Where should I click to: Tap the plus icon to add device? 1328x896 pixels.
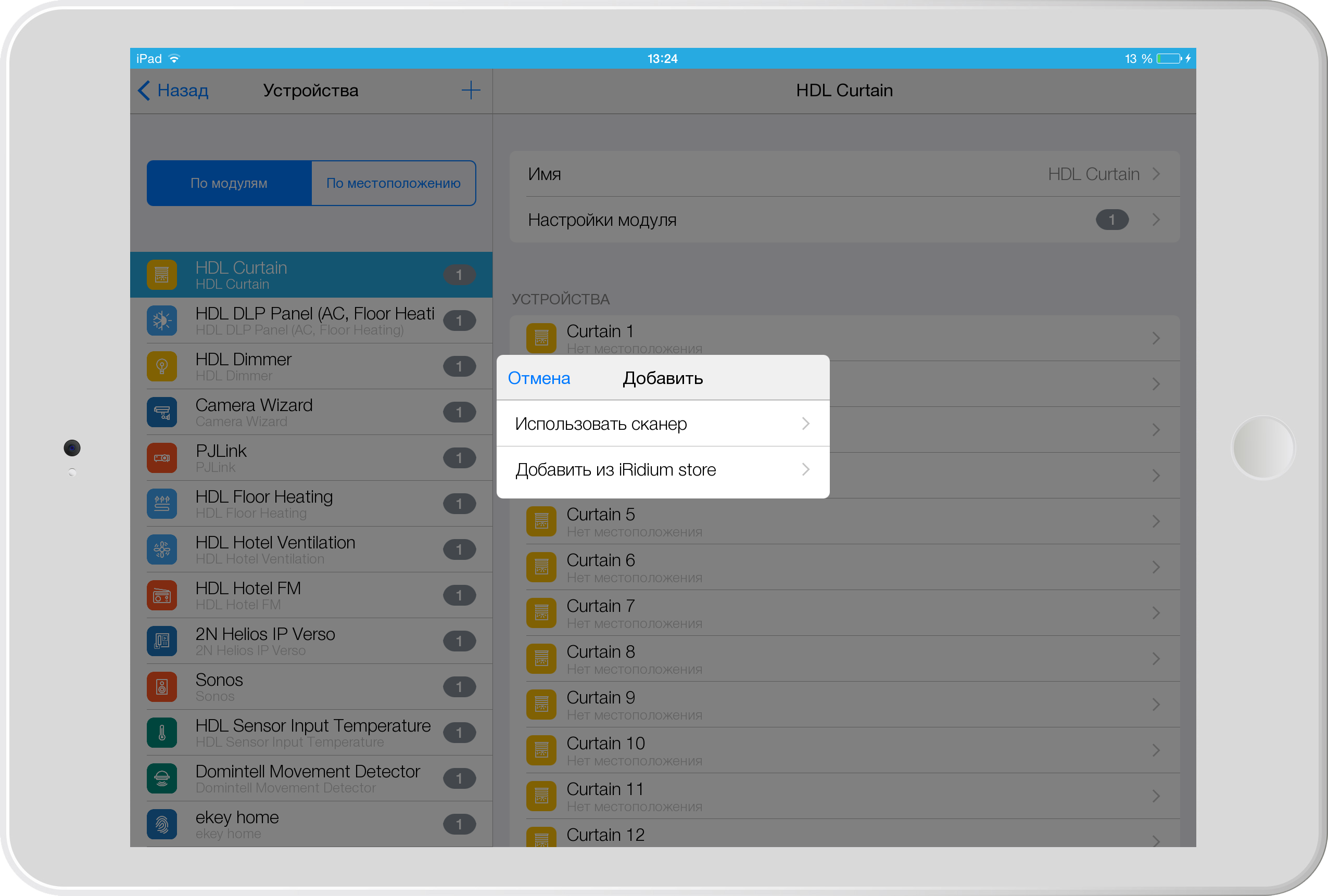pos(470,90)
